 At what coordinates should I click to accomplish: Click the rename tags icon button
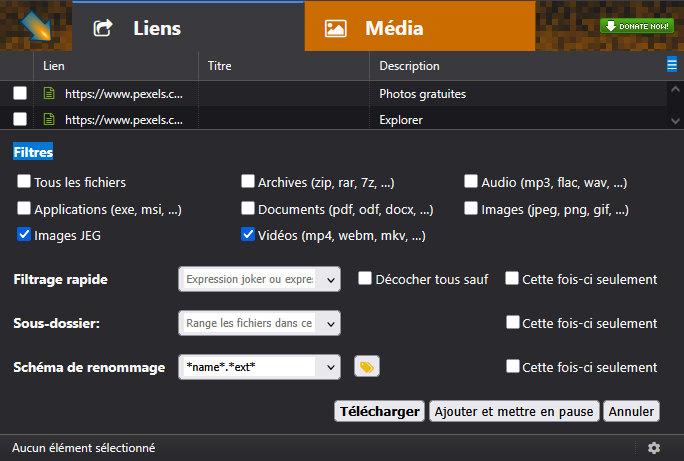click(367, 367)
